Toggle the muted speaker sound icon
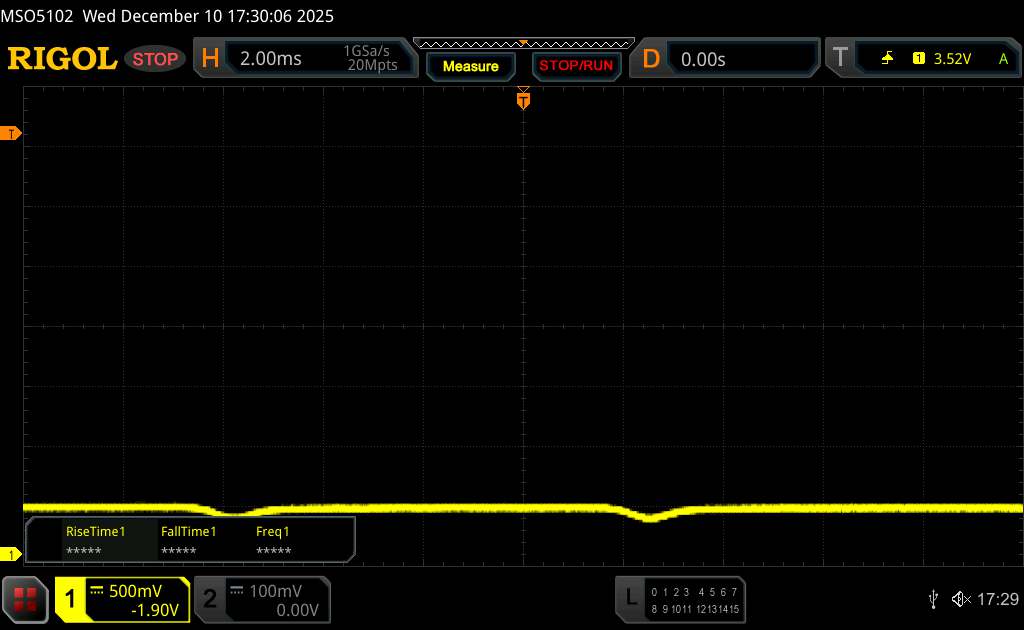The height and width of the screenshot is (630, 1024). tap(960, 599)
